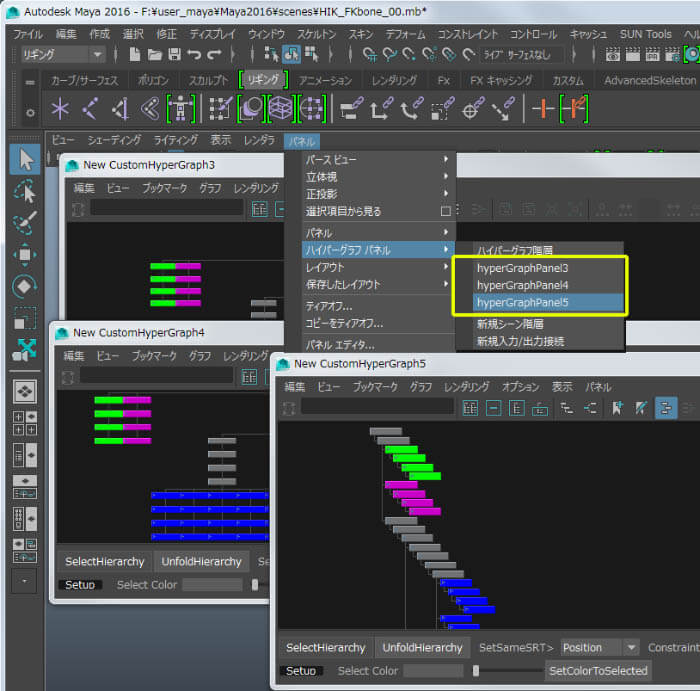Click Select Color swatch in CustomHyperGraph5
Screen dimensions: 700x691
433,670
